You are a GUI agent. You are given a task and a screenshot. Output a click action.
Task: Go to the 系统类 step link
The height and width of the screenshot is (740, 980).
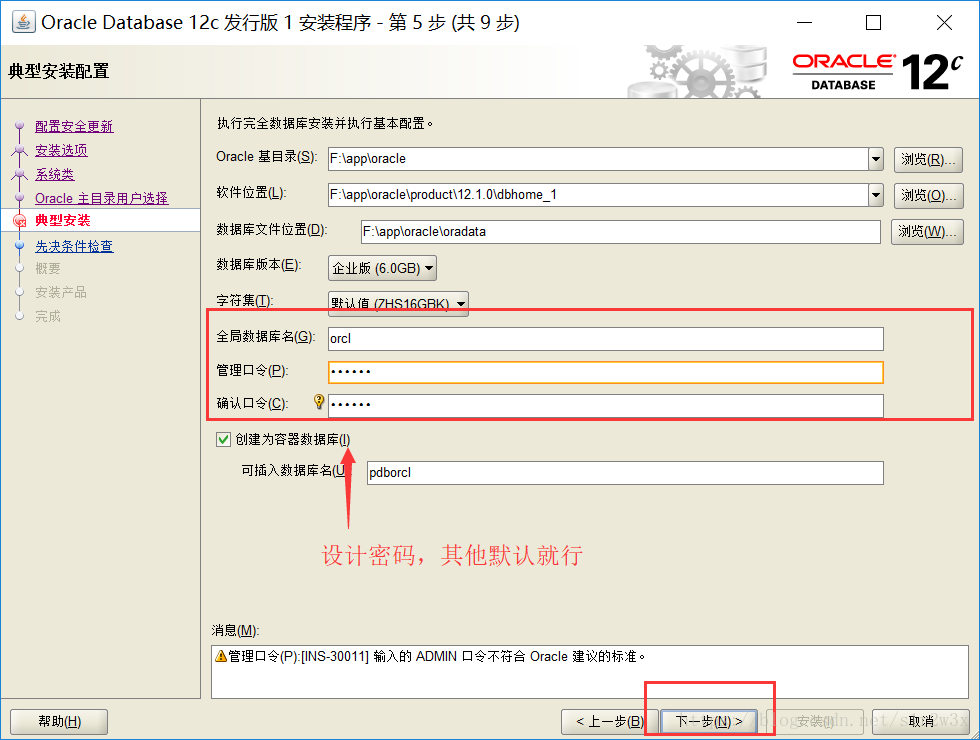pos(54,174)
